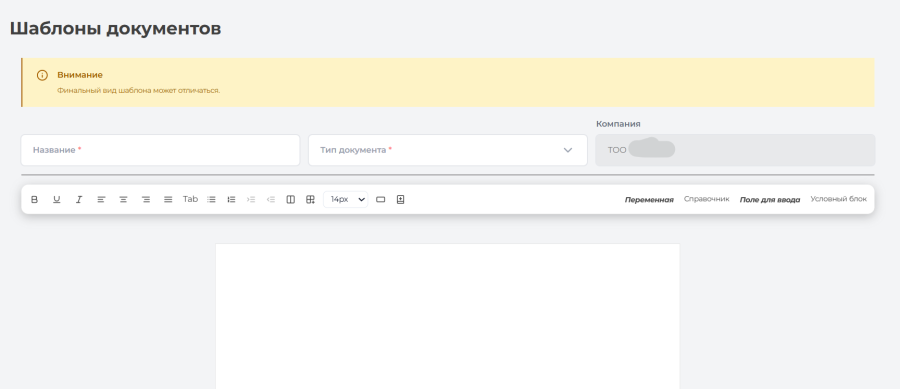Center align text
Viewport: 900px width, 389px height.
tap(123, 199)
